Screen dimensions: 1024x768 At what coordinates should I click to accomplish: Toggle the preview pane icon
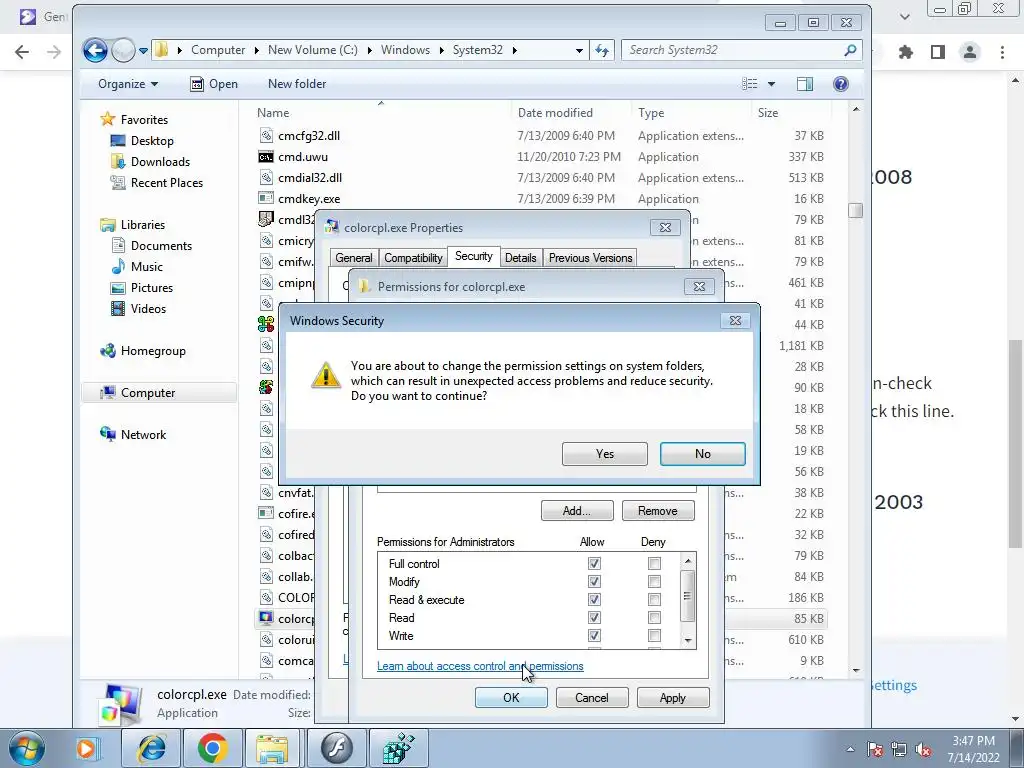(x=805, y=84)
